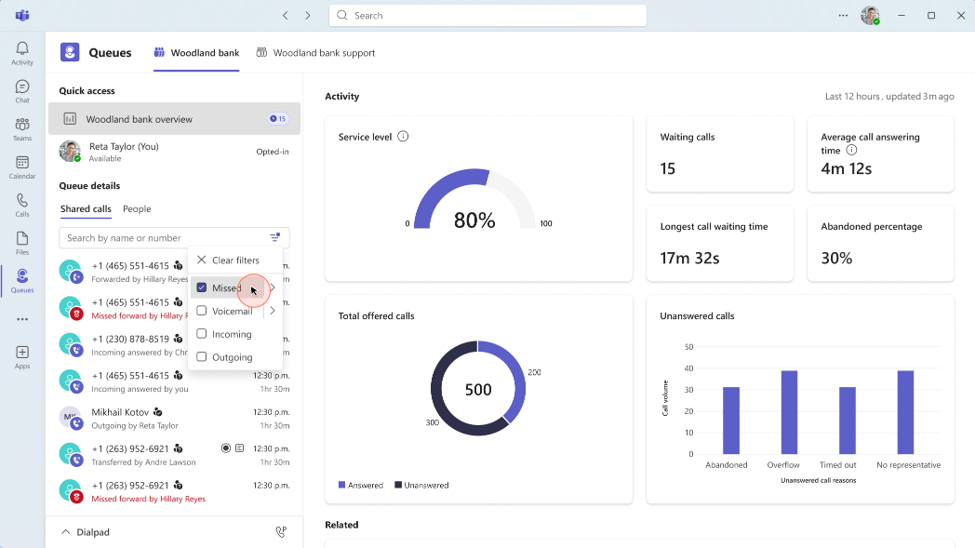Open the profile avatar in title bar

coord(871,16)
